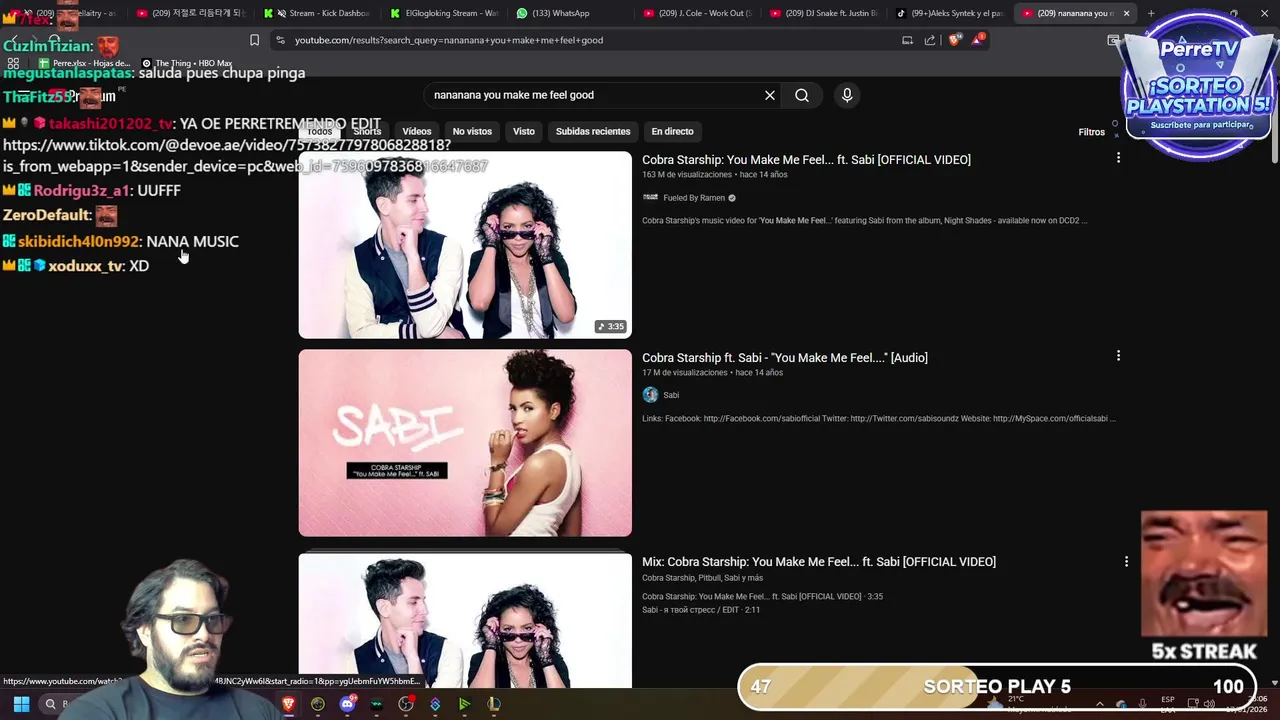Close the active nananana YouTube tab
This screenshot has width=1280, height=720.
tap(1126, 13)
